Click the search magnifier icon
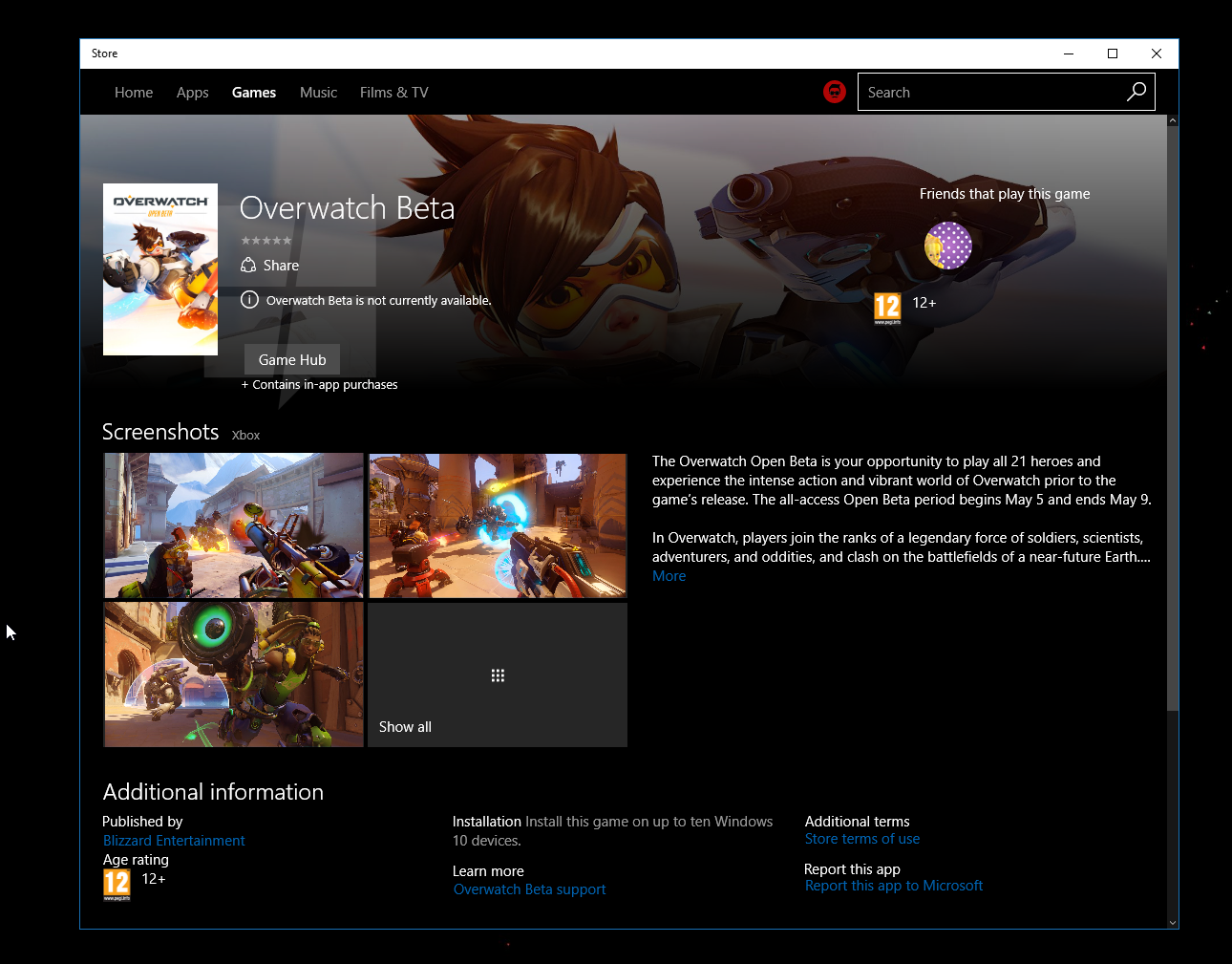1232x964 pixels. tap(1136, 92)
